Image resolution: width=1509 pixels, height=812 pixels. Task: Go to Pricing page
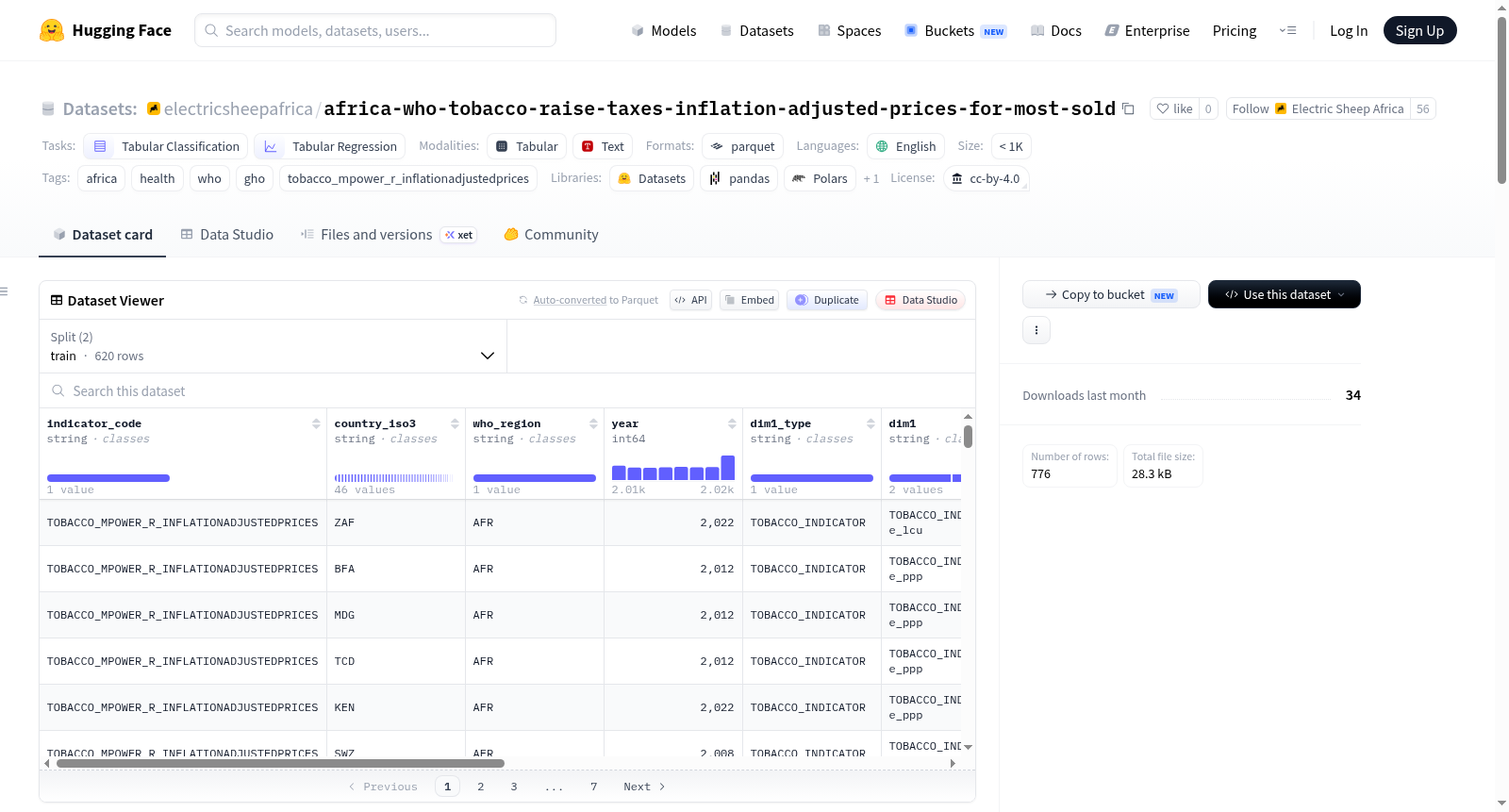click(1235, 30)
